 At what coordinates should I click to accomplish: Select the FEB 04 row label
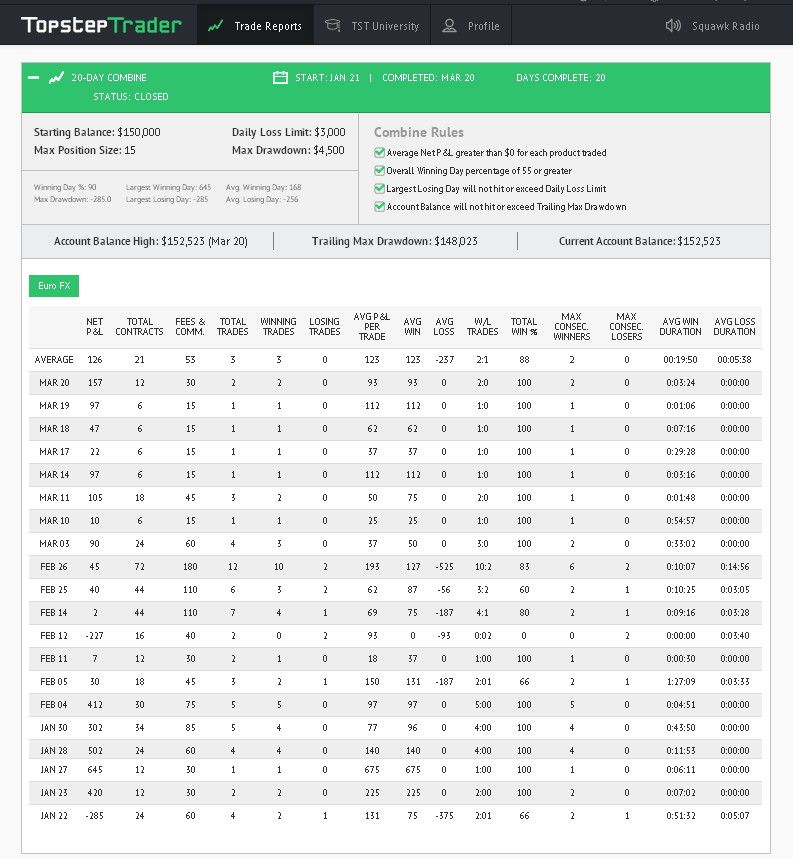[x=54, y=705]
